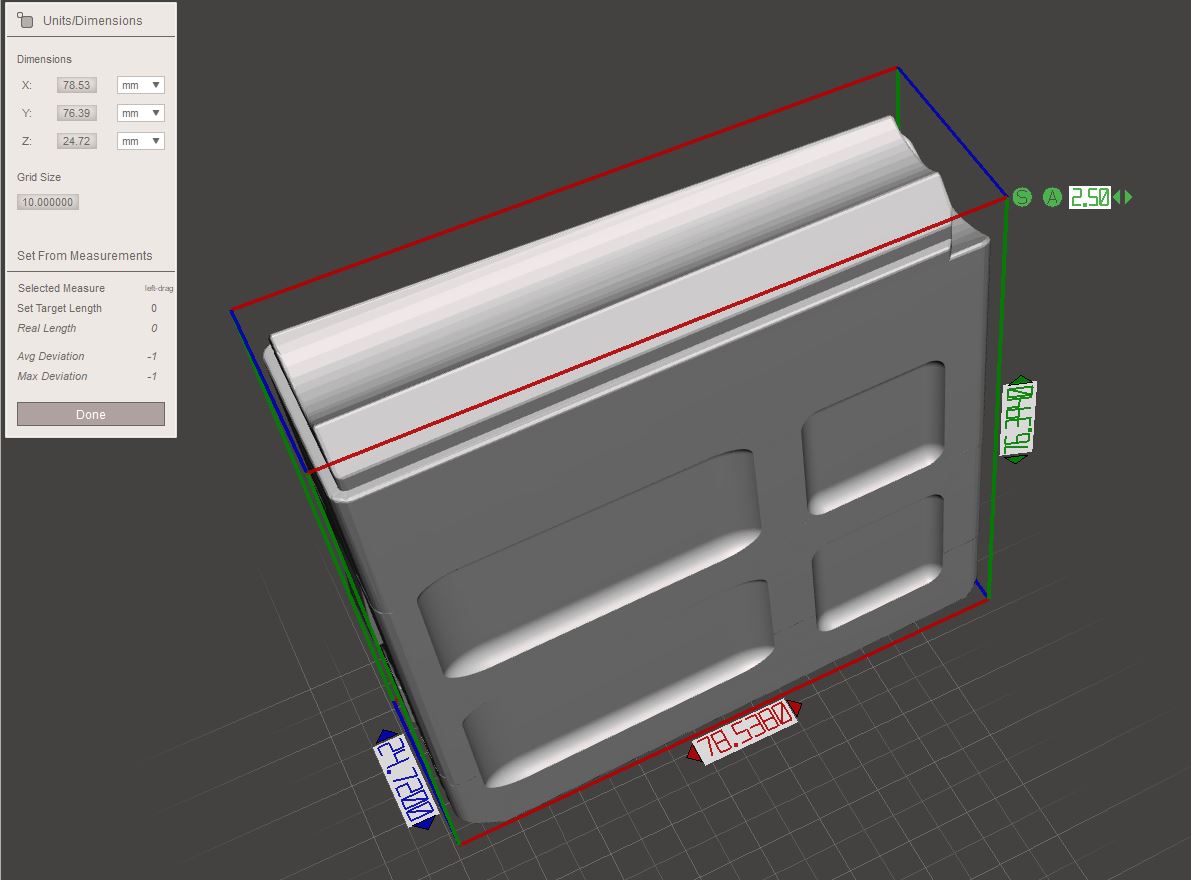The height and width of the screenshot is (880, 1191).
Task: Click the right green arrow beside 2.50
Action: click(1130, 198)
